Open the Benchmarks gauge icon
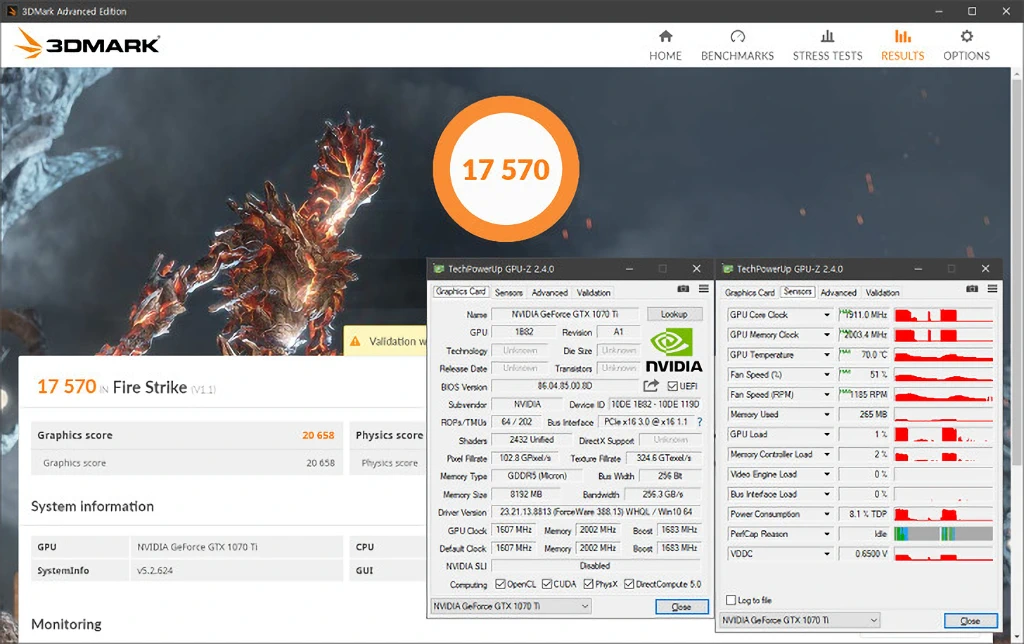Screen dimensions: 1024x644 (x=737, y=37)
